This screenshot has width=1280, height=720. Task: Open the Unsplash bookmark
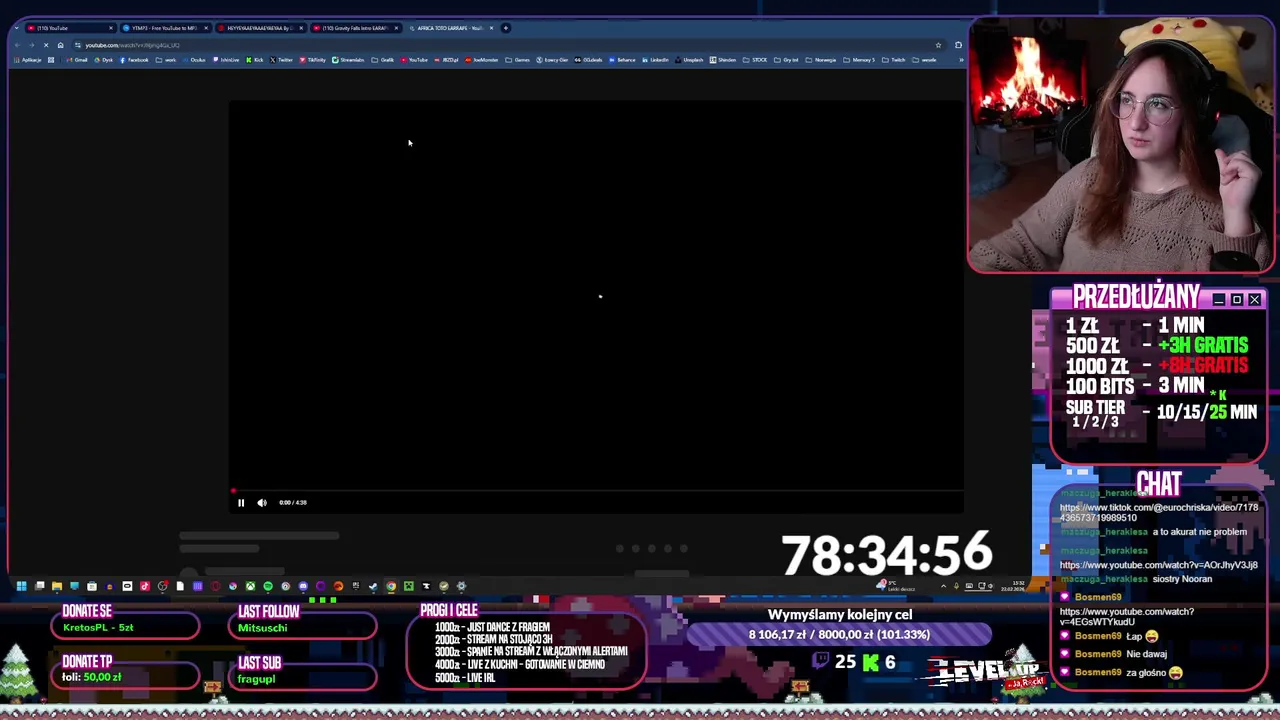click(690, 60)
